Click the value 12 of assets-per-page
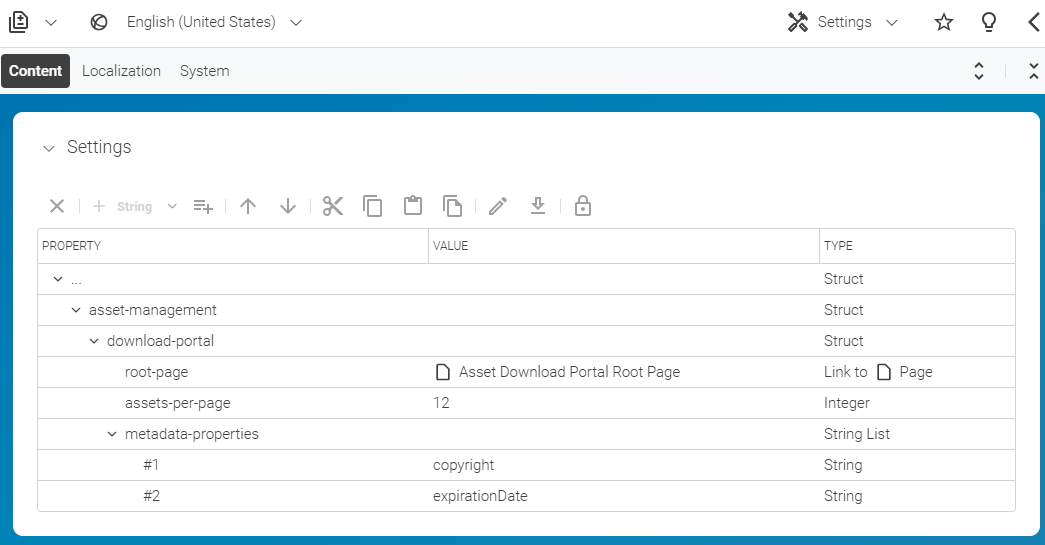 441,403
